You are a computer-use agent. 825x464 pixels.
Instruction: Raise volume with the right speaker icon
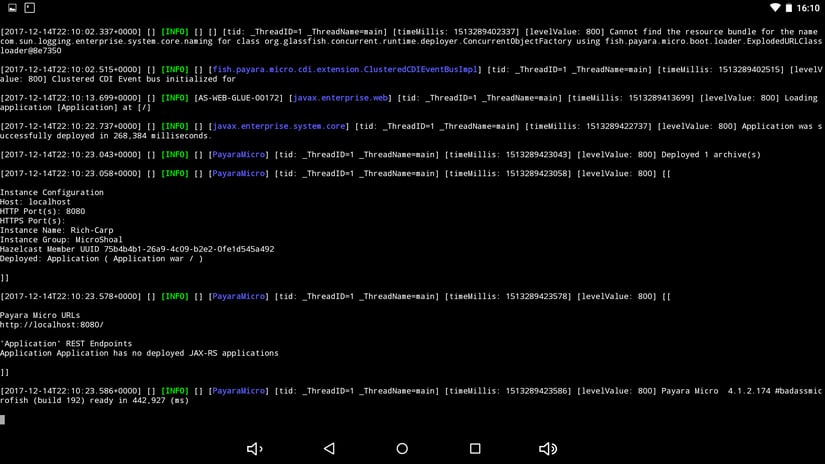tap(548, 448)
